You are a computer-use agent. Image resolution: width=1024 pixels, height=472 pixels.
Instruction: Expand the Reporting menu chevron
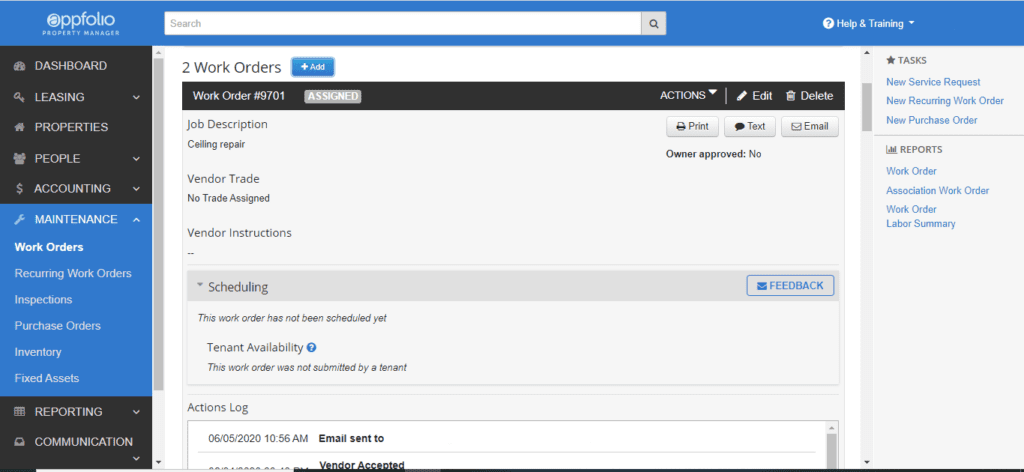coord(136,412)
